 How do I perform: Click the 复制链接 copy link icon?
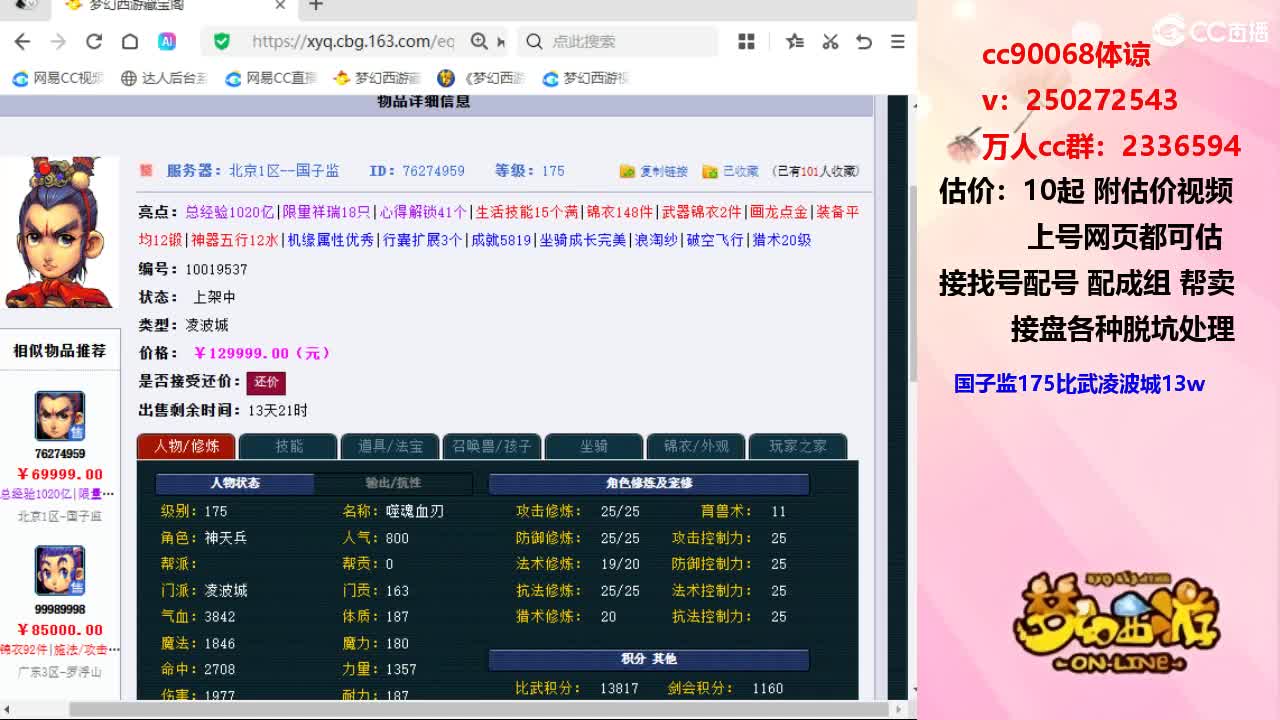tap(628, 171)
